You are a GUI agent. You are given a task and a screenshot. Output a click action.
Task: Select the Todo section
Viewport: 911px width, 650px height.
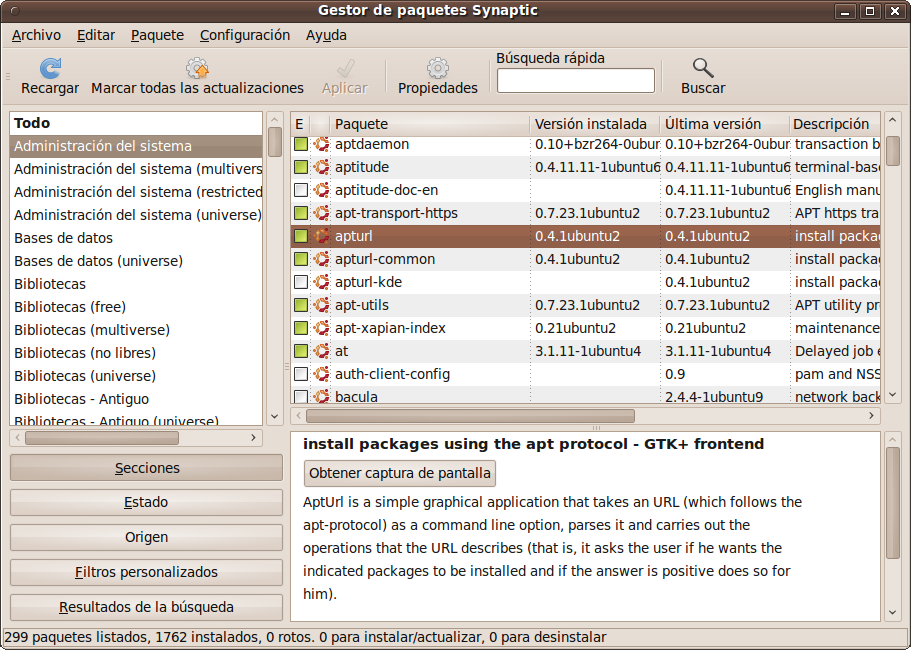[x=137, y=123]
